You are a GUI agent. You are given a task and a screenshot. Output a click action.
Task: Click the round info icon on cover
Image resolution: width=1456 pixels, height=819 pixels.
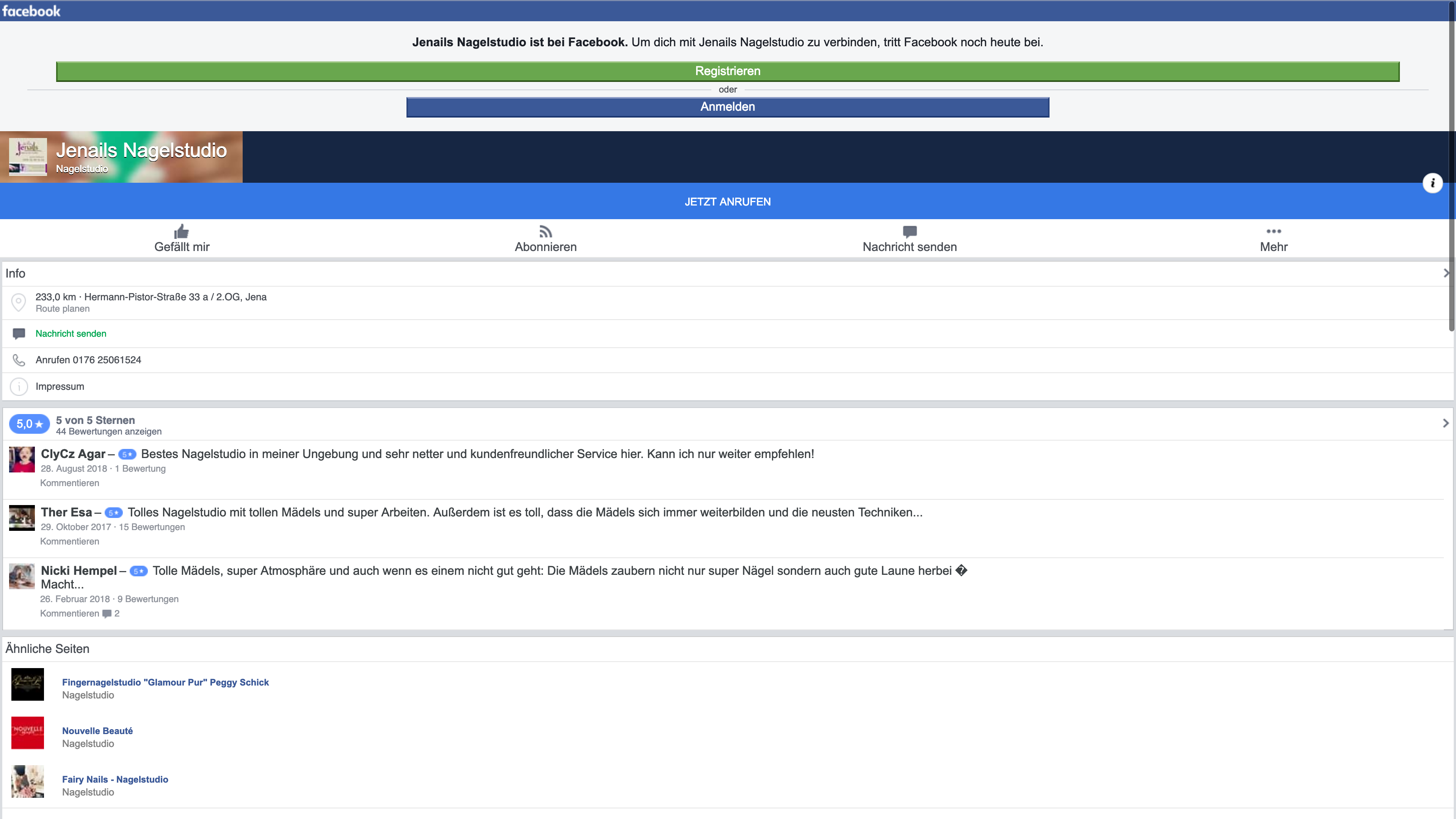1432,182
